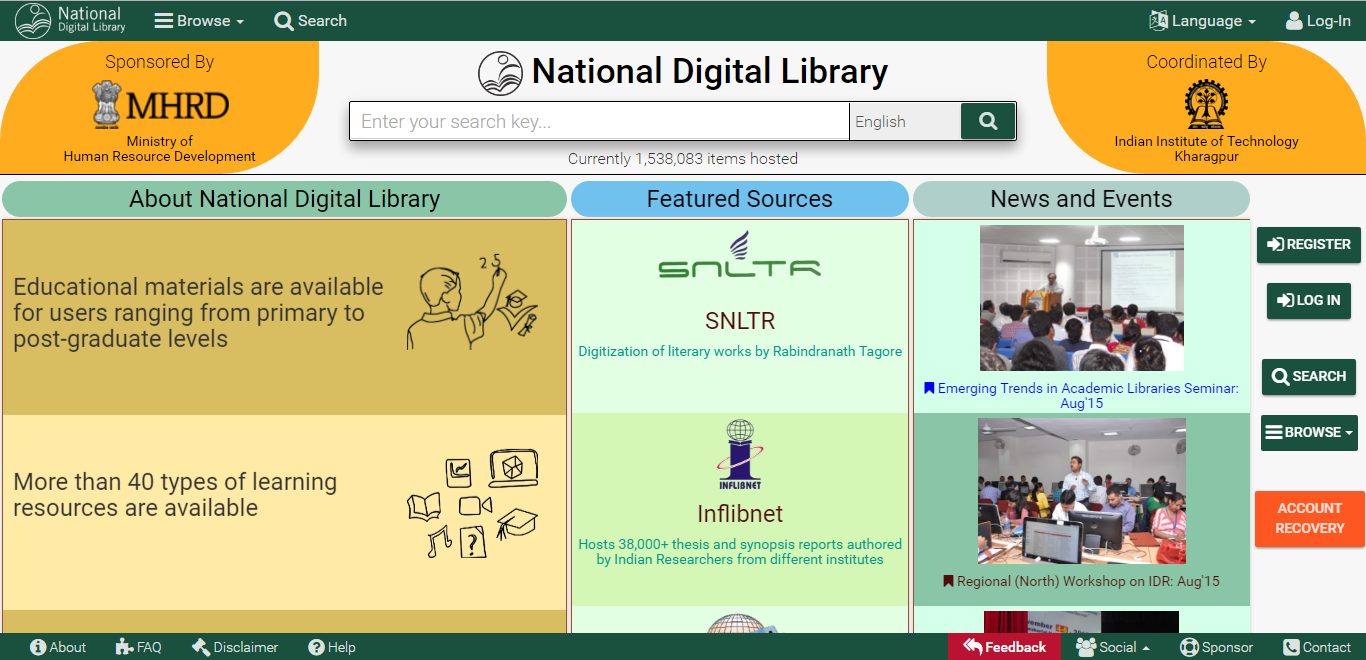The image size is (1366, 660).
Task: Click the LOG IN side button
Action: (1308, 301)
